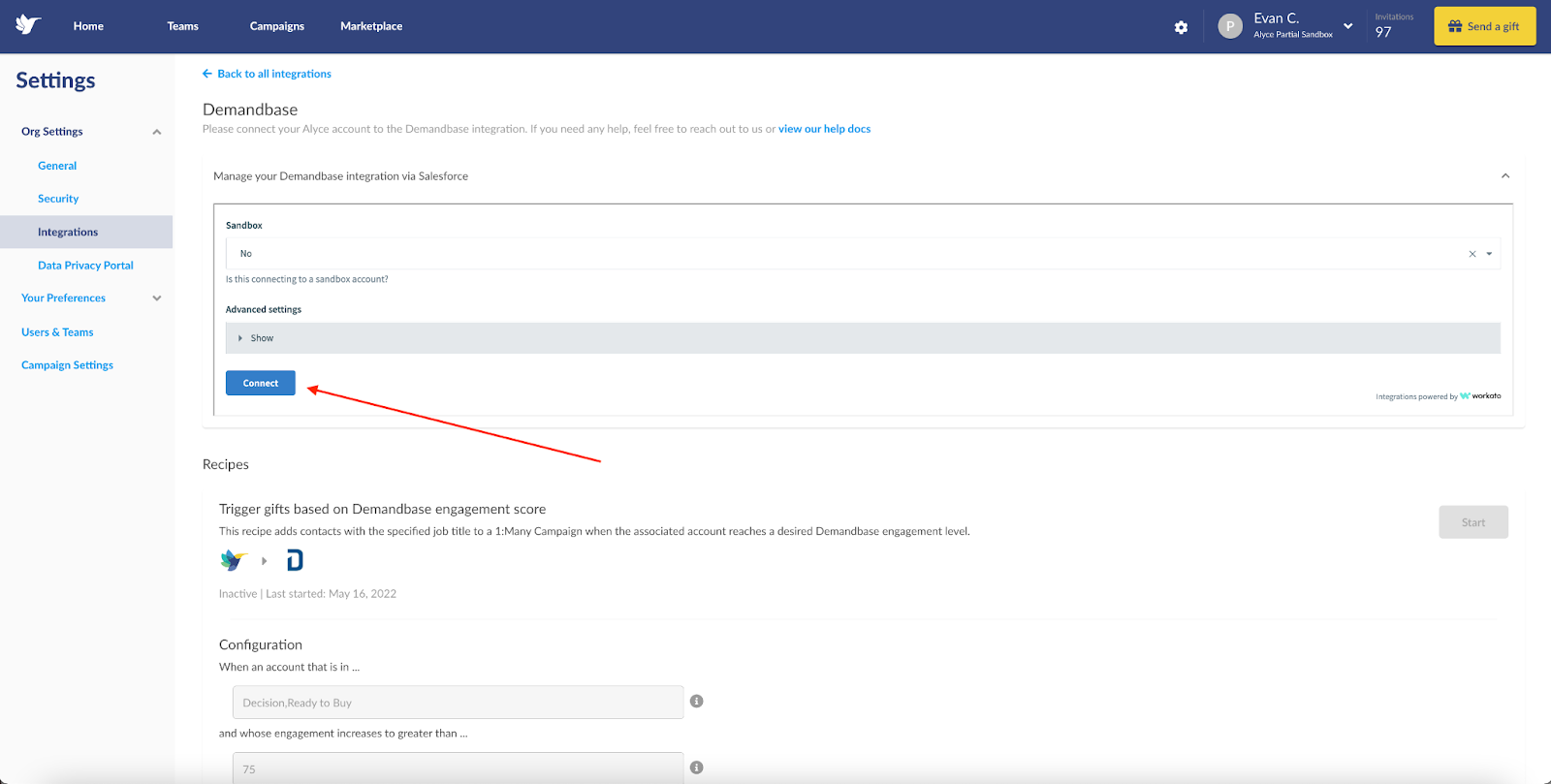Follow Back to all integrations link
1551x784 pixels.
[x=274, y=74]
